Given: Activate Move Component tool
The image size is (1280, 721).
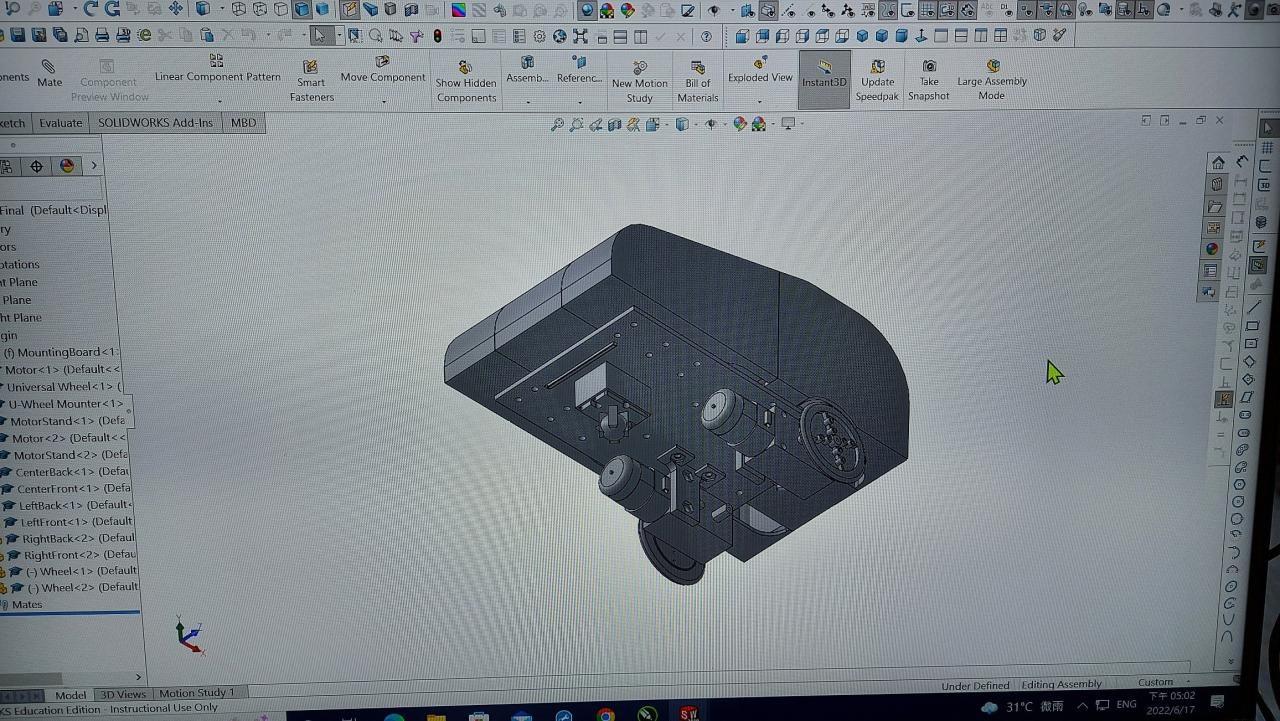Looking at the screenshot, I should (x=382, y=69).
